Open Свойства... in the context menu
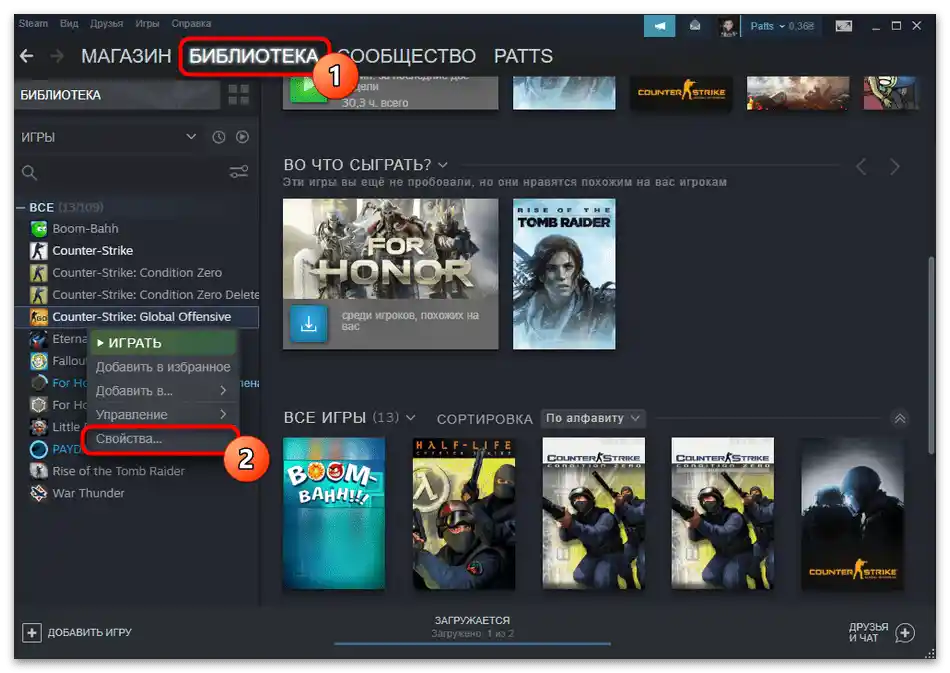 [161, 439]
